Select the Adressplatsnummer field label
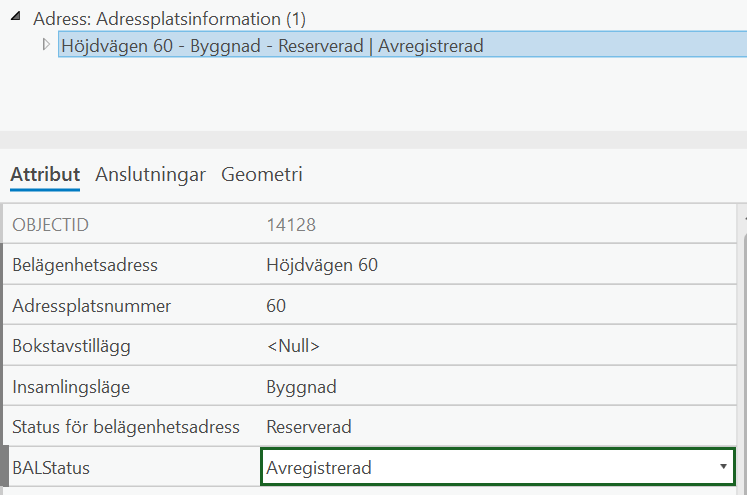The width and height of the screenshot is (747, 495). 91,306
